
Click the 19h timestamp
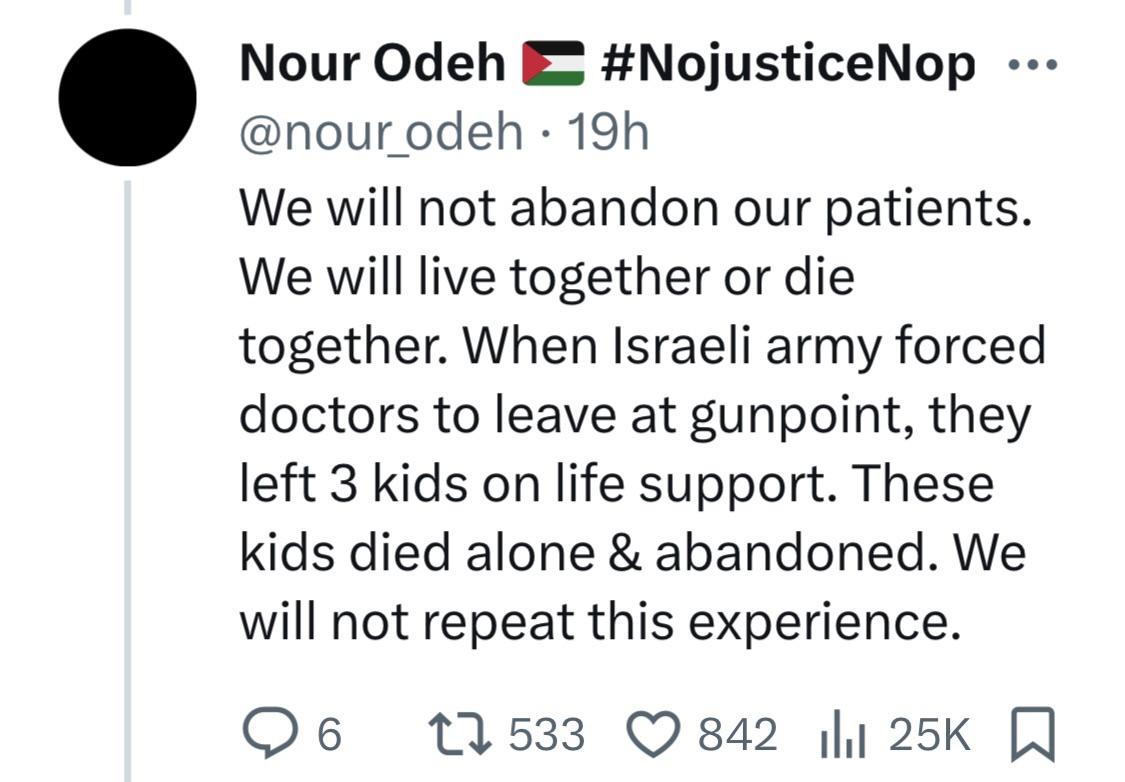click(x=607, y=131)
